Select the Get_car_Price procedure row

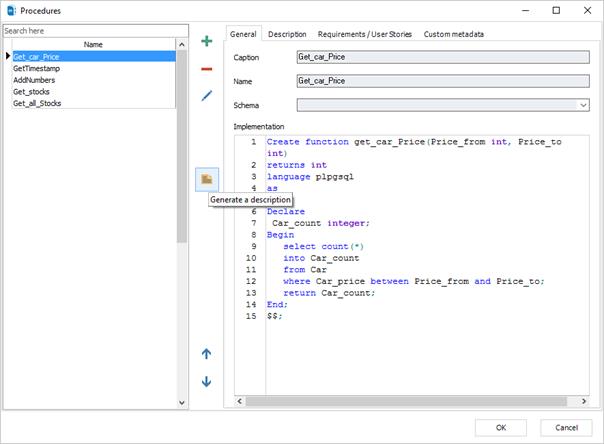pyautogui.click(x=94, y=57)
